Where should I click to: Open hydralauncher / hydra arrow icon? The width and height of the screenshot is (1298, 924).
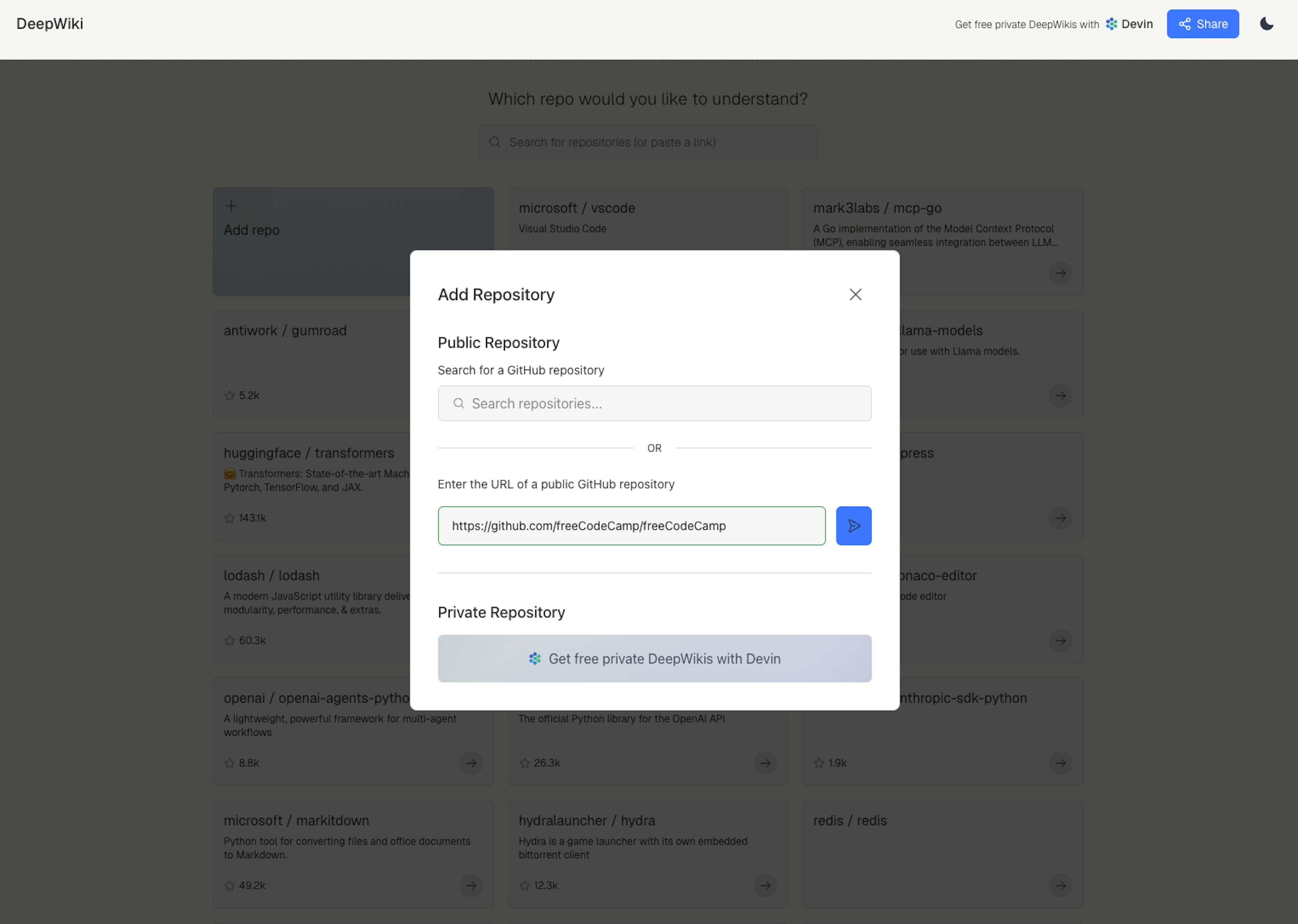tap(766, 885)
